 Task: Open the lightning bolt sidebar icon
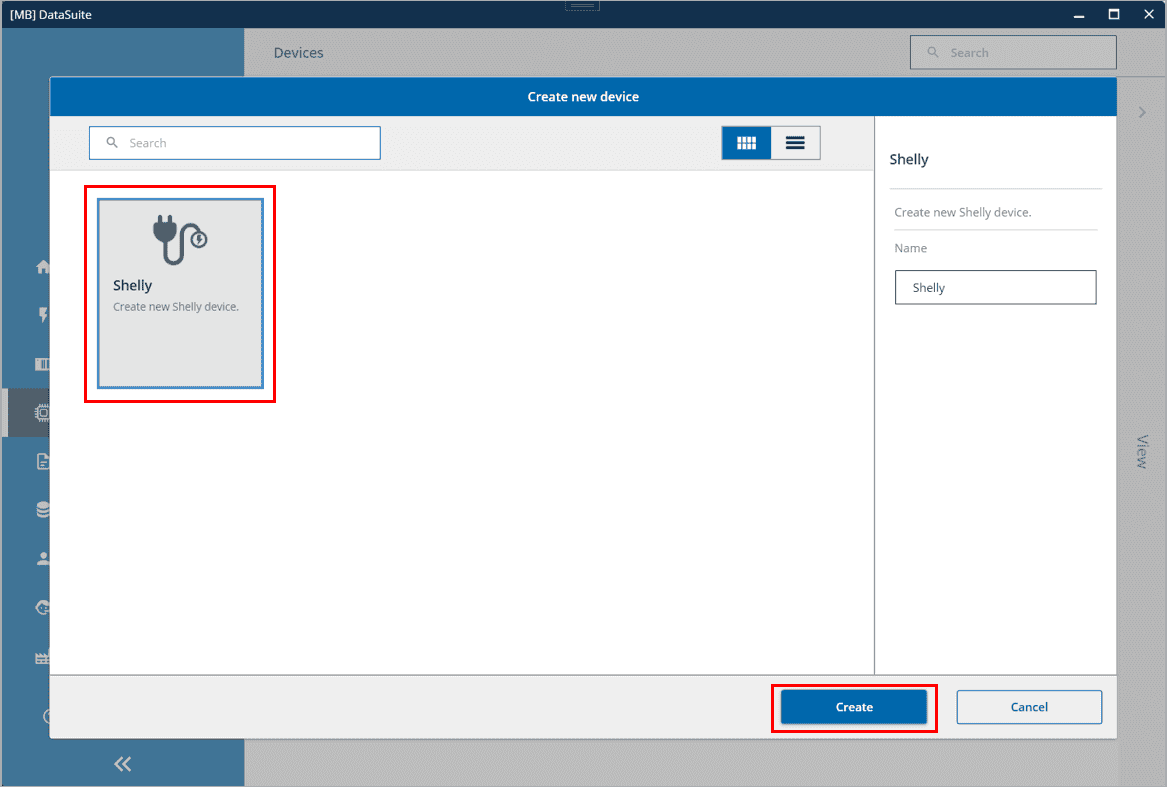click(x=43, y=314)
